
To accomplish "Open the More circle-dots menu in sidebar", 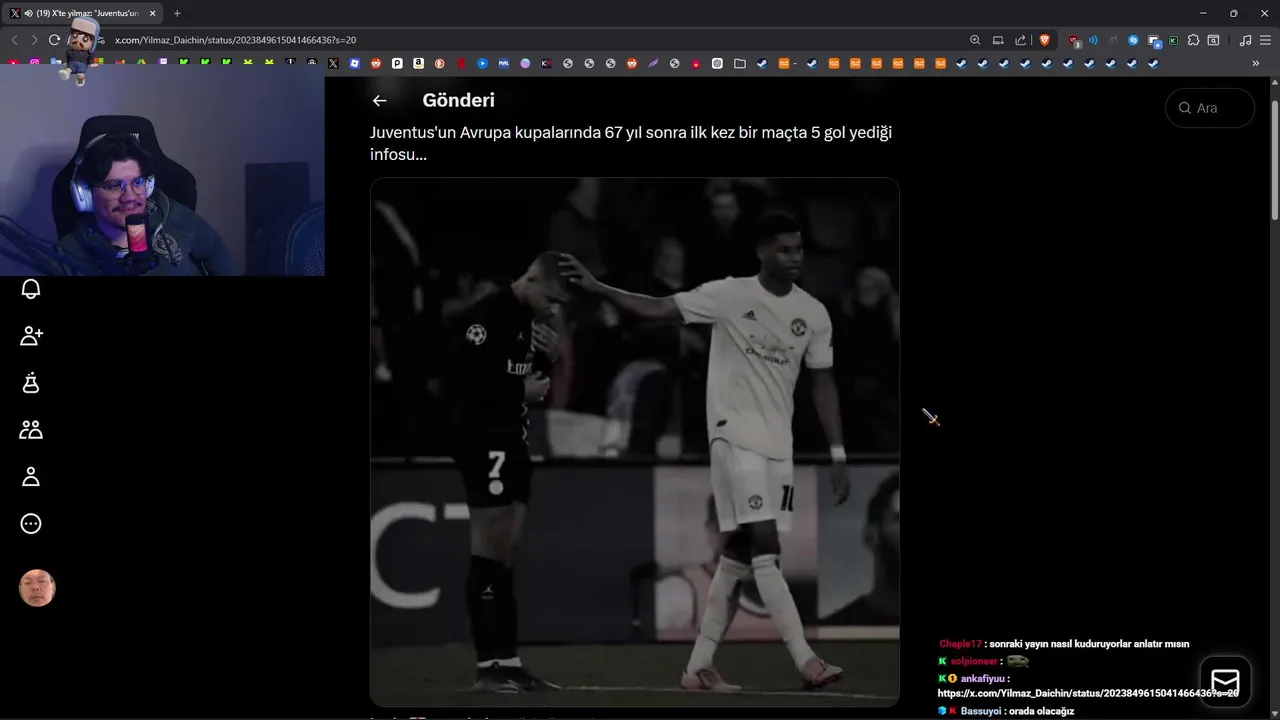I will tap(31, 524).
